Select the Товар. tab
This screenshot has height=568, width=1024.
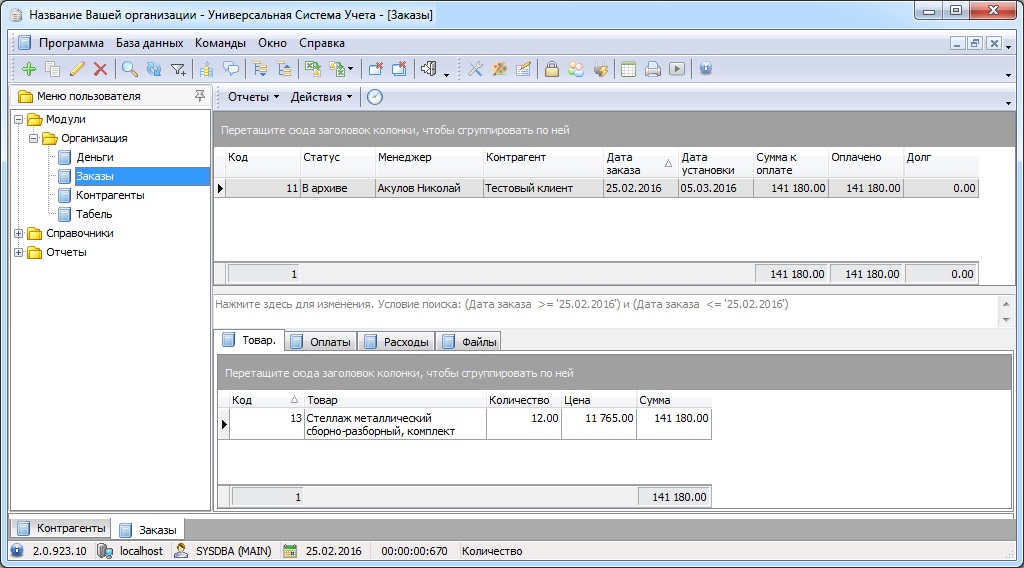[250, 340]
